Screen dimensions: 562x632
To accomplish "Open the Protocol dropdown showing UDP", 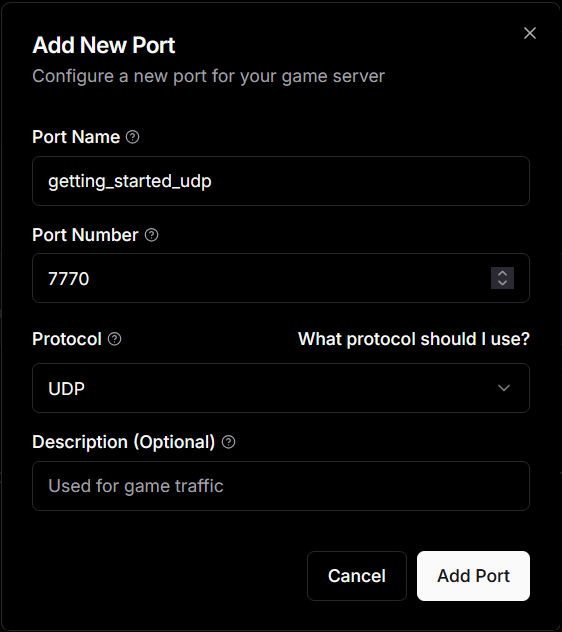I will pos(281,388).
